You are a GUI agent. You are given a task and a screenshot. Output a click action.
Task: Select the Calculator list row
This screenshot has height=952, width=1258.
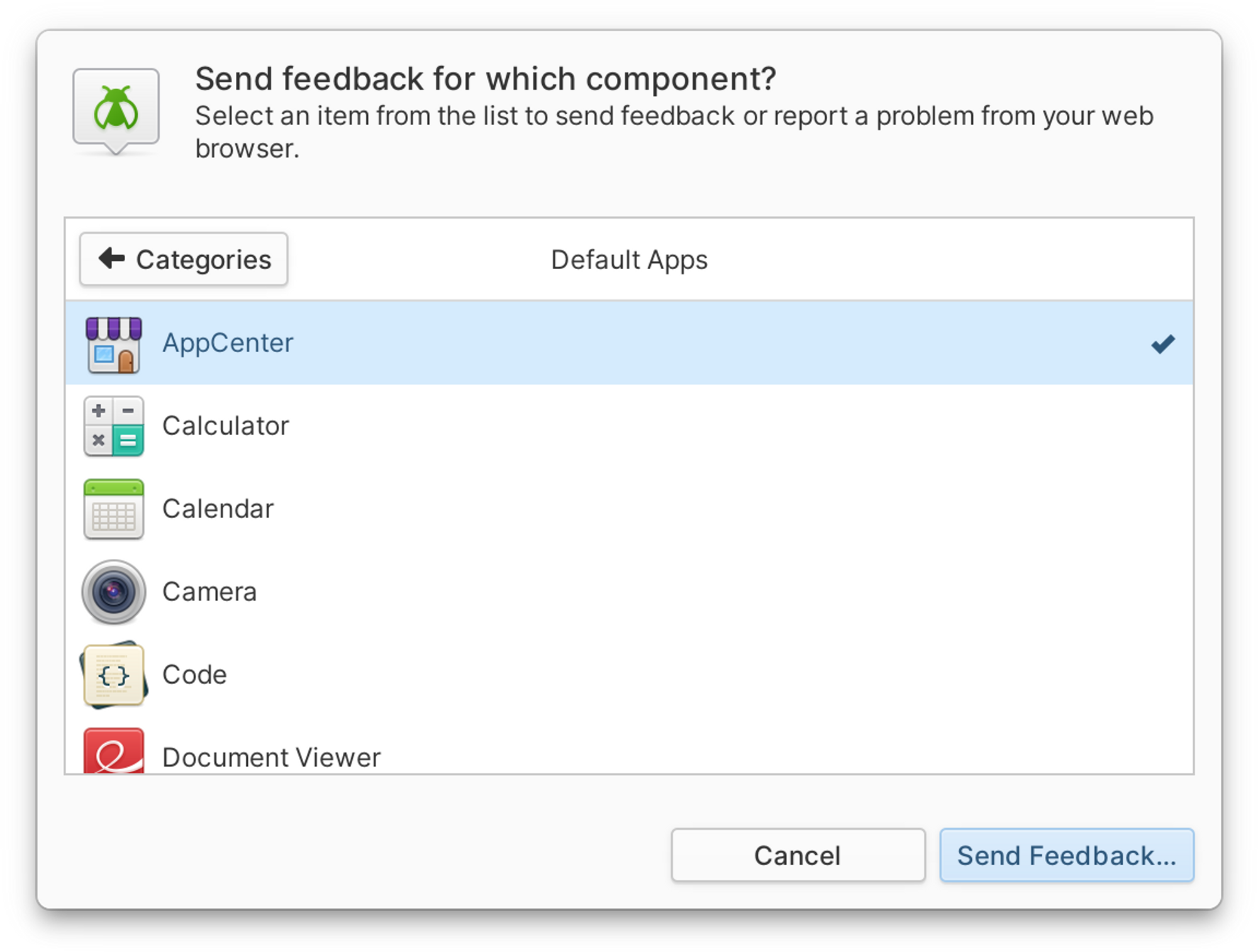click(629, 426)
